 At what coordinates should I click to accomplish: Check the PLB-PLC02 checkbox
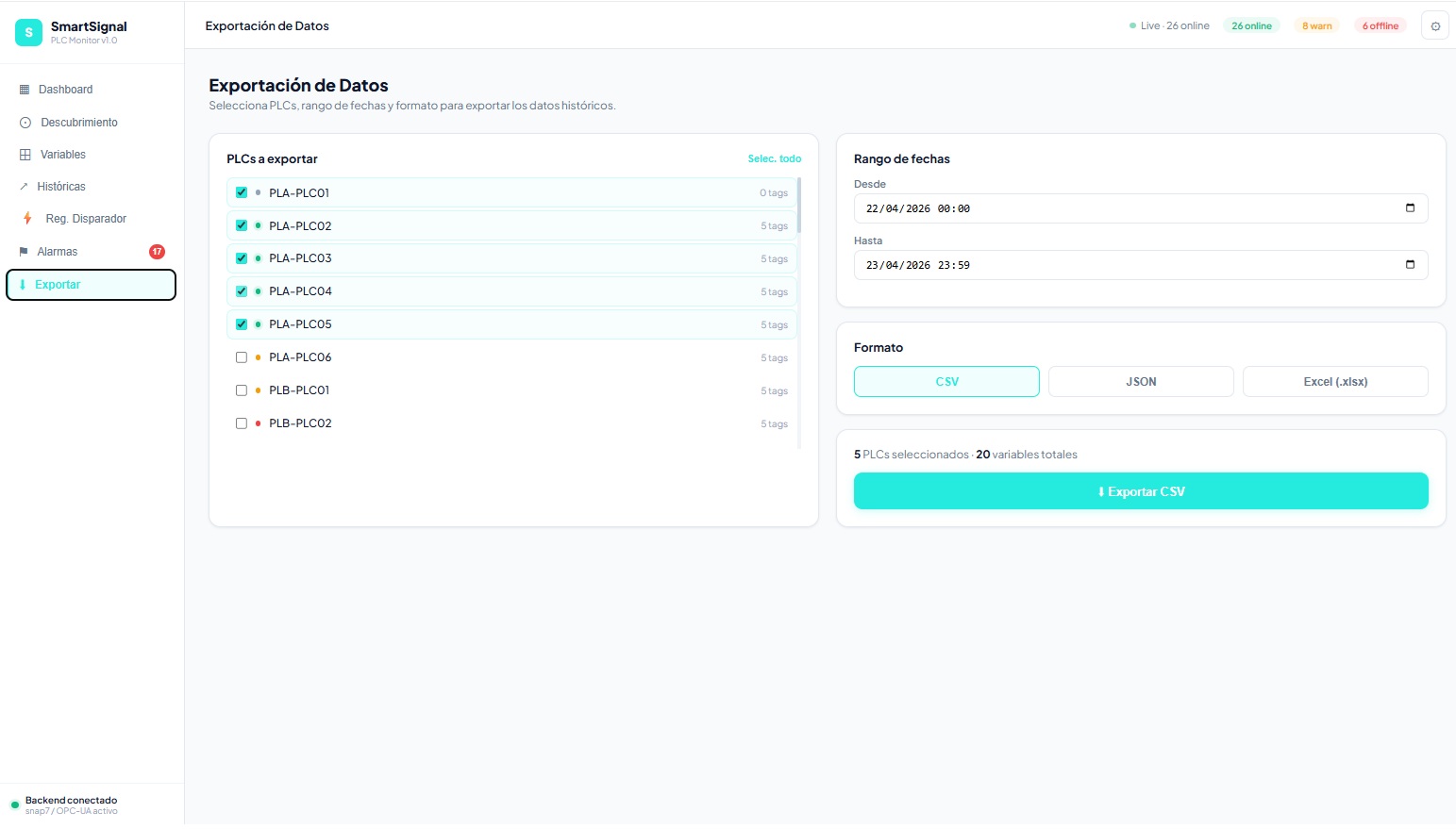[242, 423]
